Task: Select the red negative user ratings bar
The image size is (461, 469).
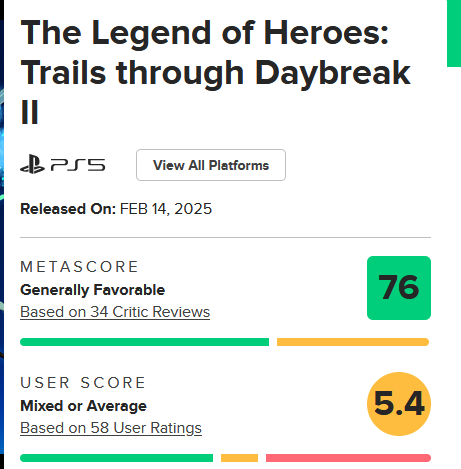Action: pos(348,458)
